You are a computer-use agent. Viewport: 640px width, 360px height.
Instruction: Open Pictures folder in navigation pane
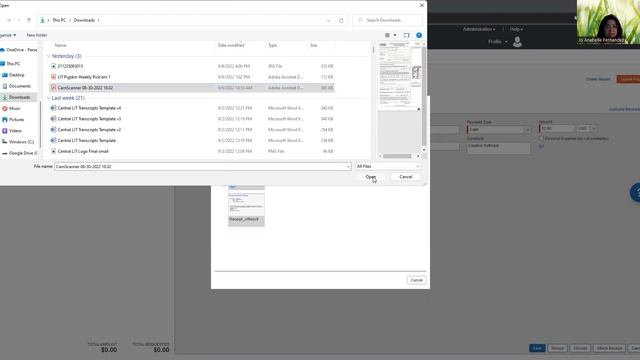click(16, 120)
